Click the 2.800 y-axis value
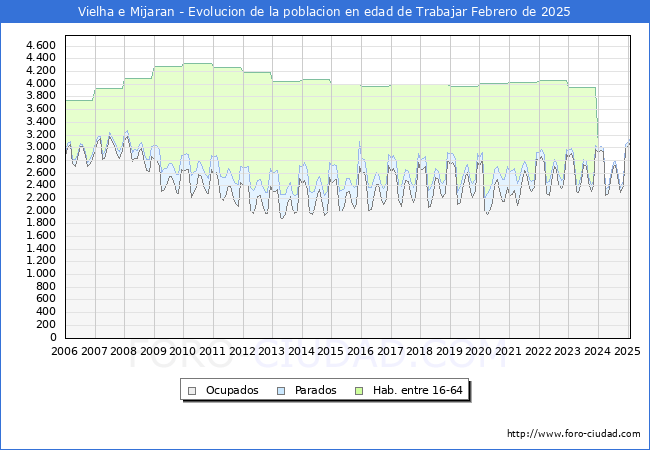This screenshot has height=450, width=650. click(41, 160)
